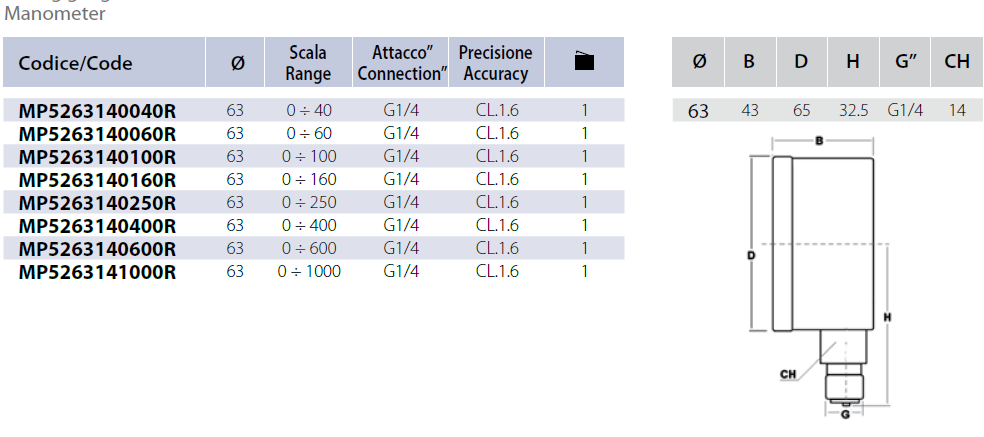The image size is (984, 437).
Task: Open the MP5263140100R product row
Action: pyautogui.click(x=98, y=156)
